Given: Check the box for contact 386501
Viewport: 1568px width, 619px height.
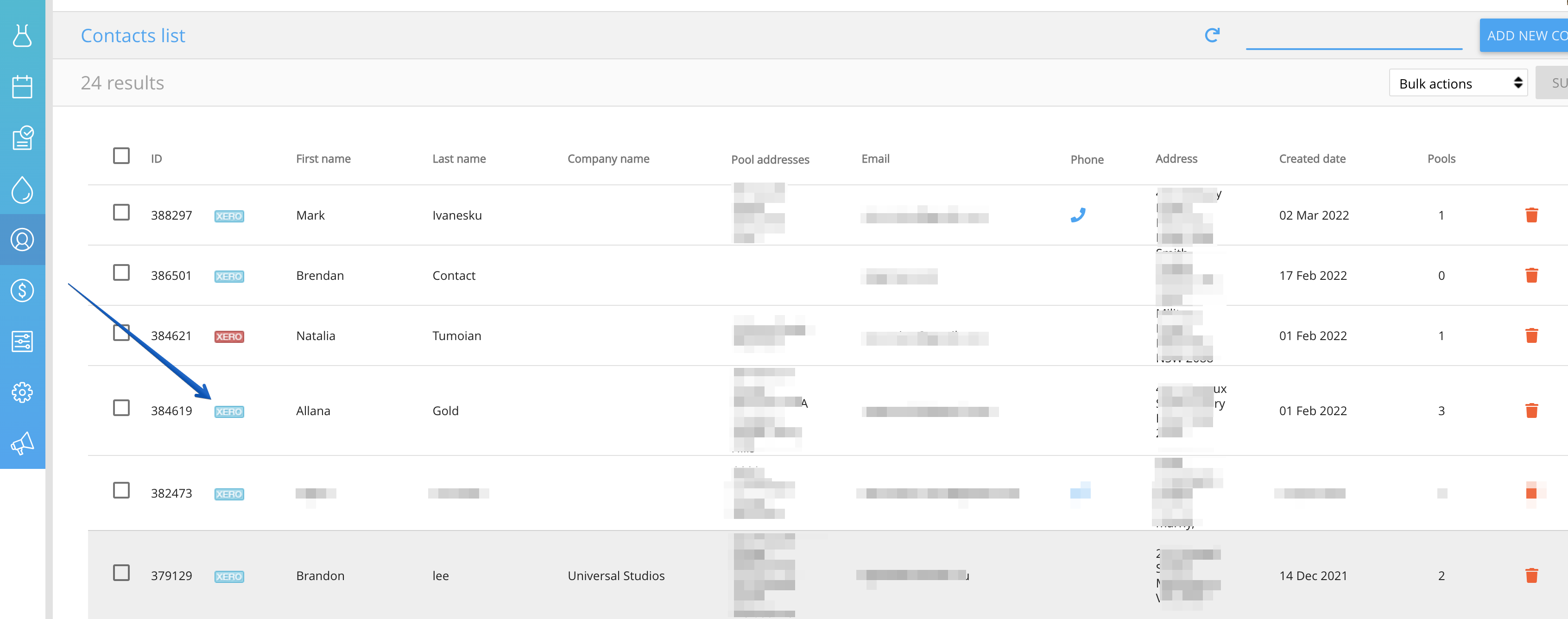Looking at the screenshot, I should tap(121, 273).
